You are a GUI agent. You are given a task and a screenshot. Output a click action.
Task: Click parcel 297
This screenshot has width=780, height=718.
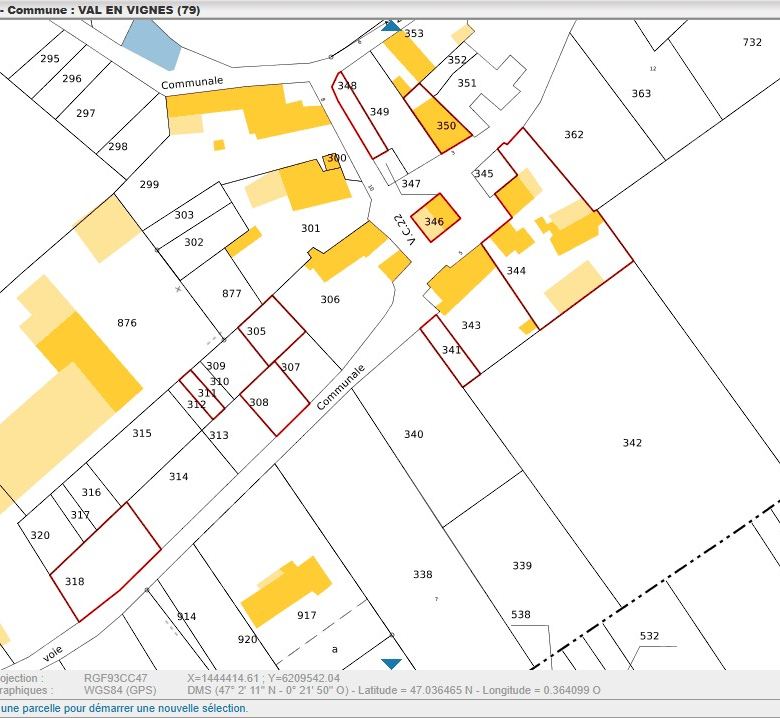[86, 113]
